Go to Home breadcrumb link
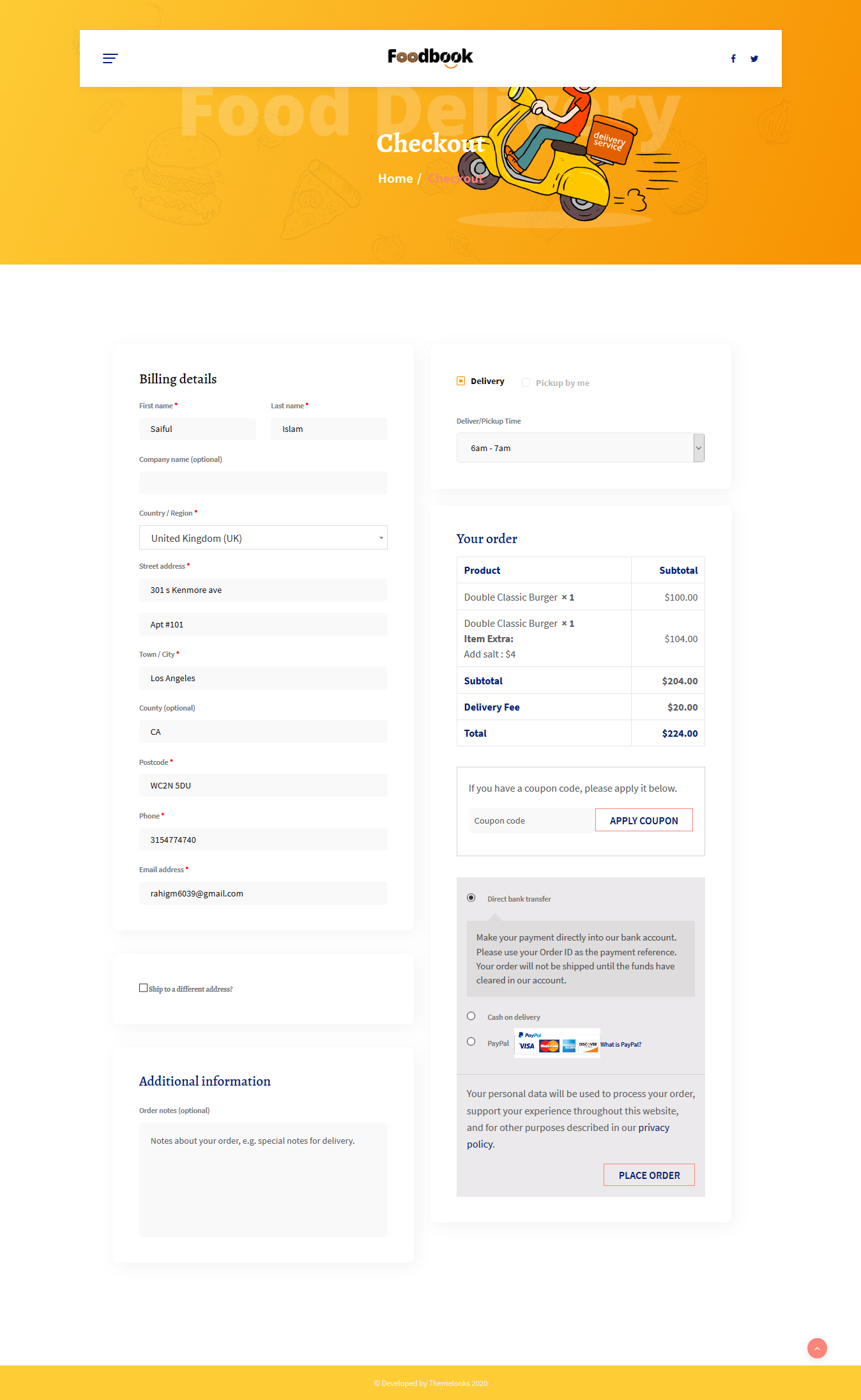The image size is (861, 1400). (395, 179)
